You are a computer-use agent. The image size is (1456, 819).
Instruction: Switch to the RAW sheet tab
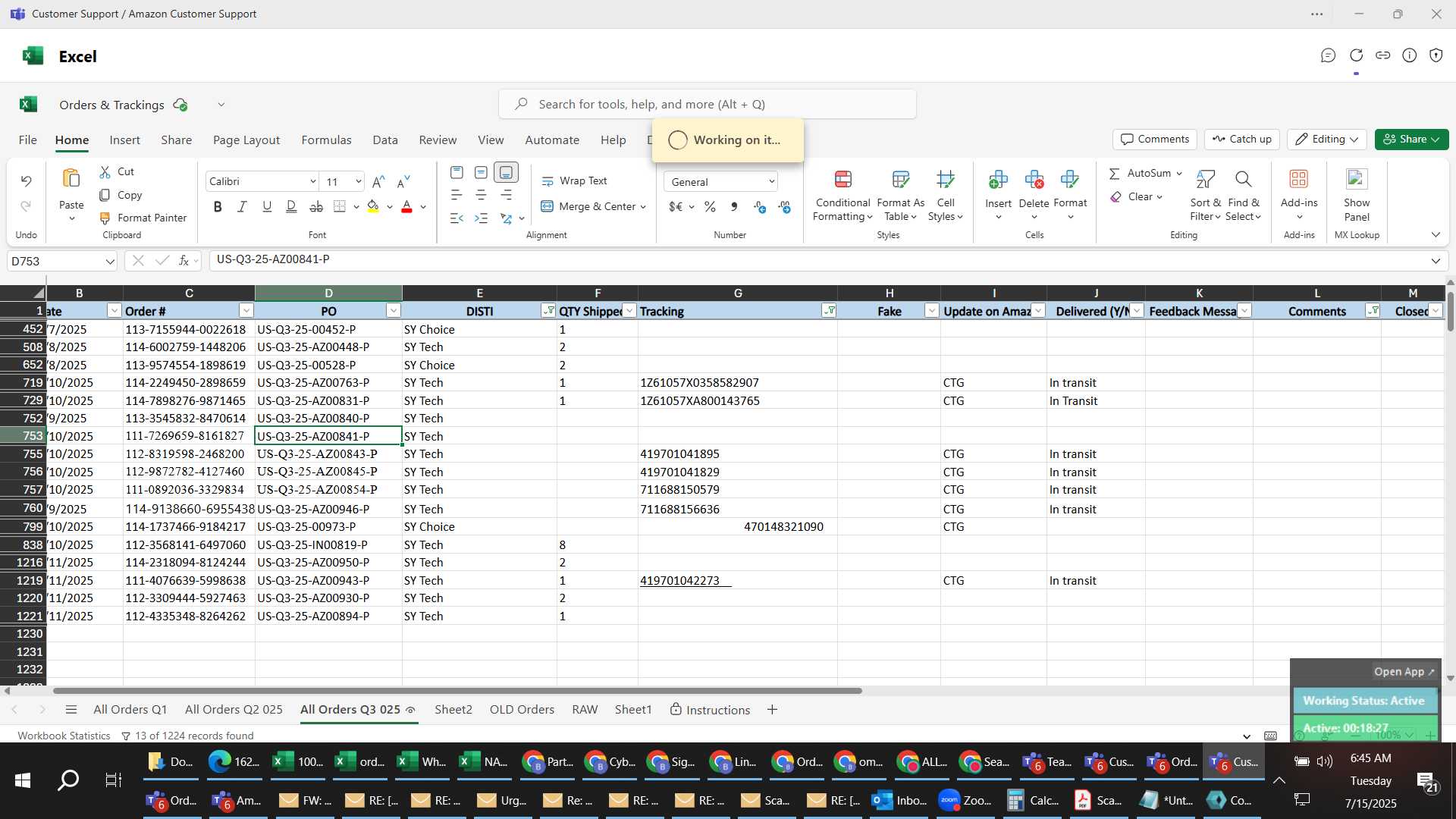coord(585,710)
